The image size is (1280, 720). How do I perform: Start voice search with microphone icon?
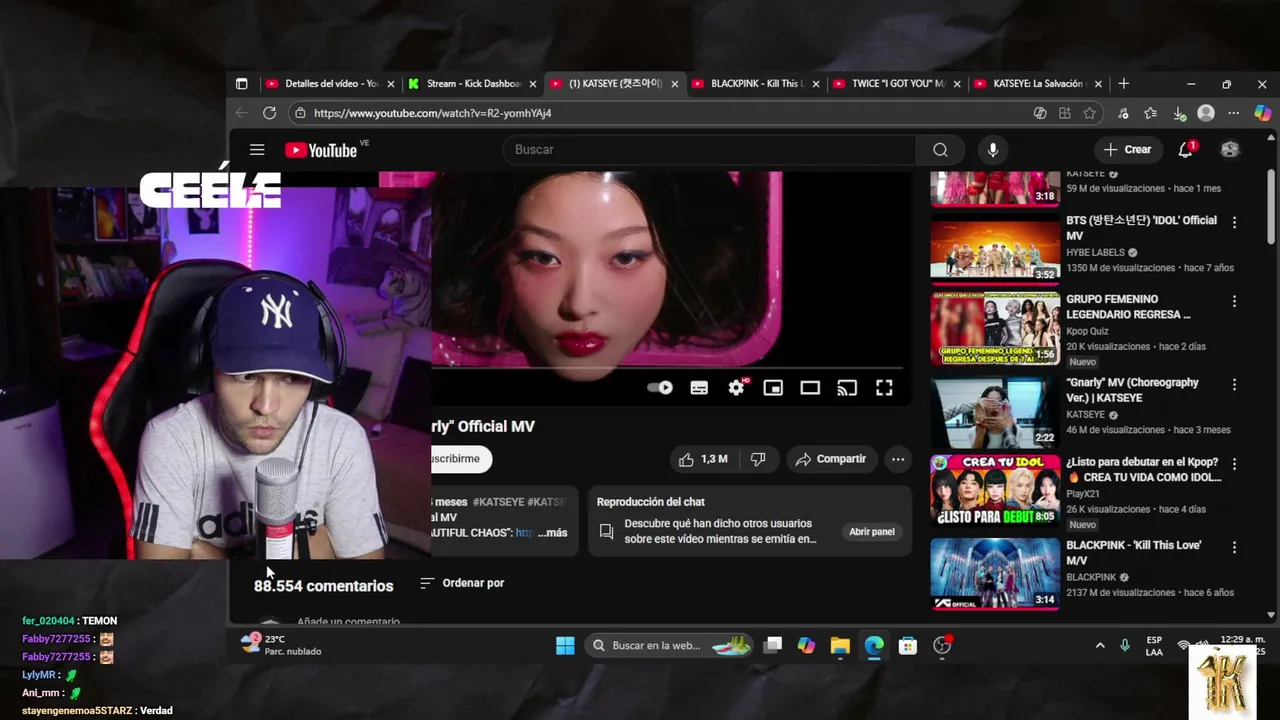(992, 150)
